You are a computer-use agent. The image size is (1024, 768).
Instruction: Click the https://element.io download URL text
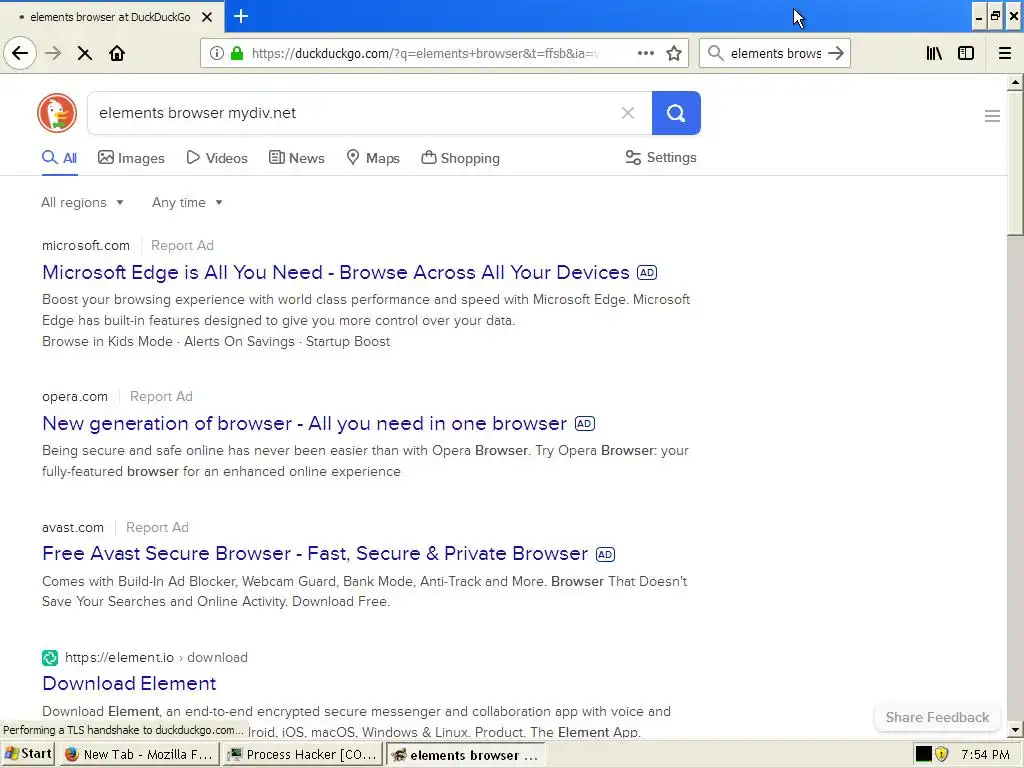pyautogui.click(x=156, y=658)
